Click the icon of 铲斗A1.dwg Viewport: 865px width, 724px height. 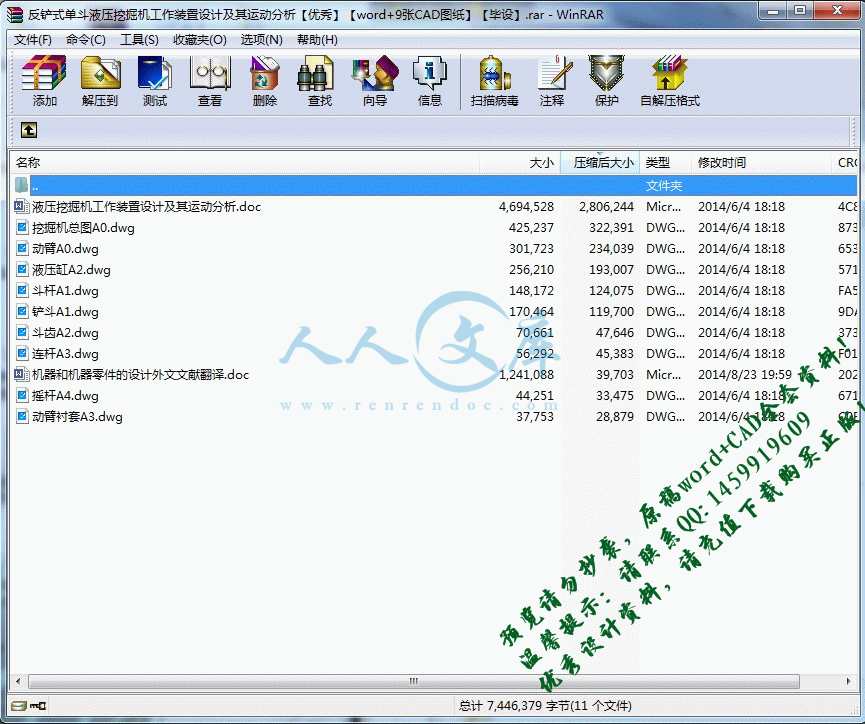[22, 311]
